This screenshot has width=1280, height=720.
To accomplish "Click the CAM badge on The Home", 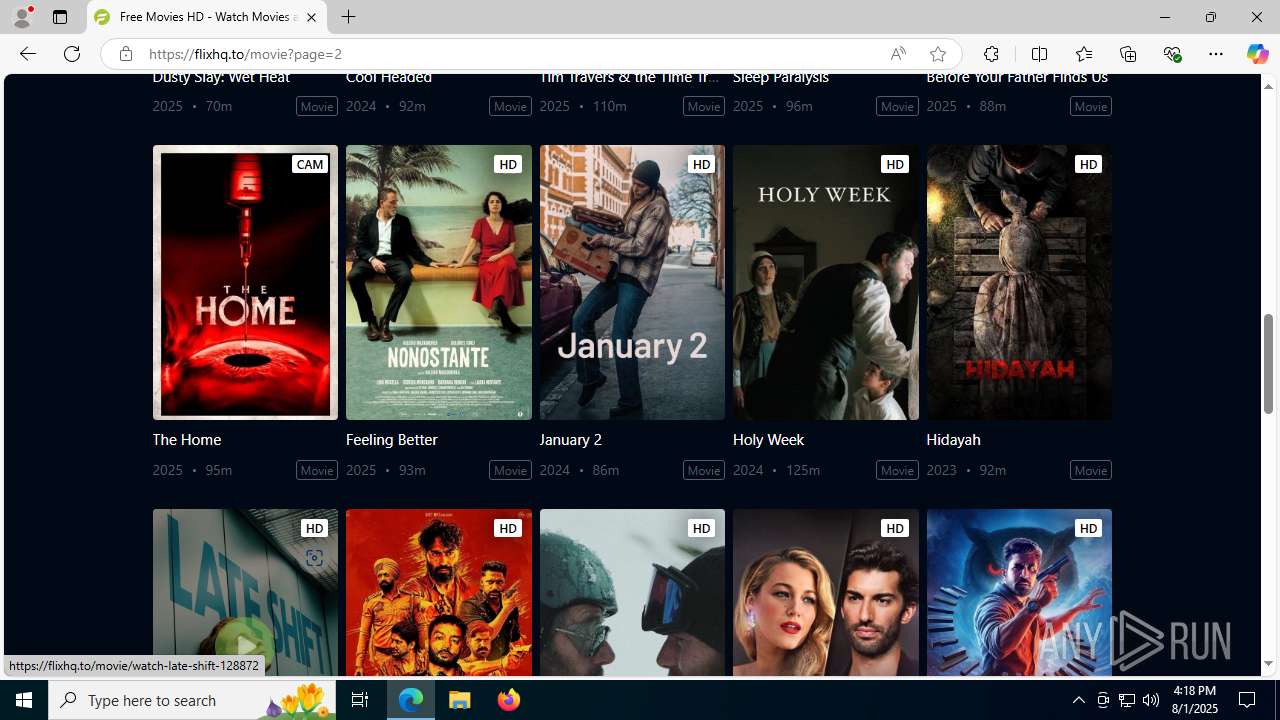I will tap(310, 164).
